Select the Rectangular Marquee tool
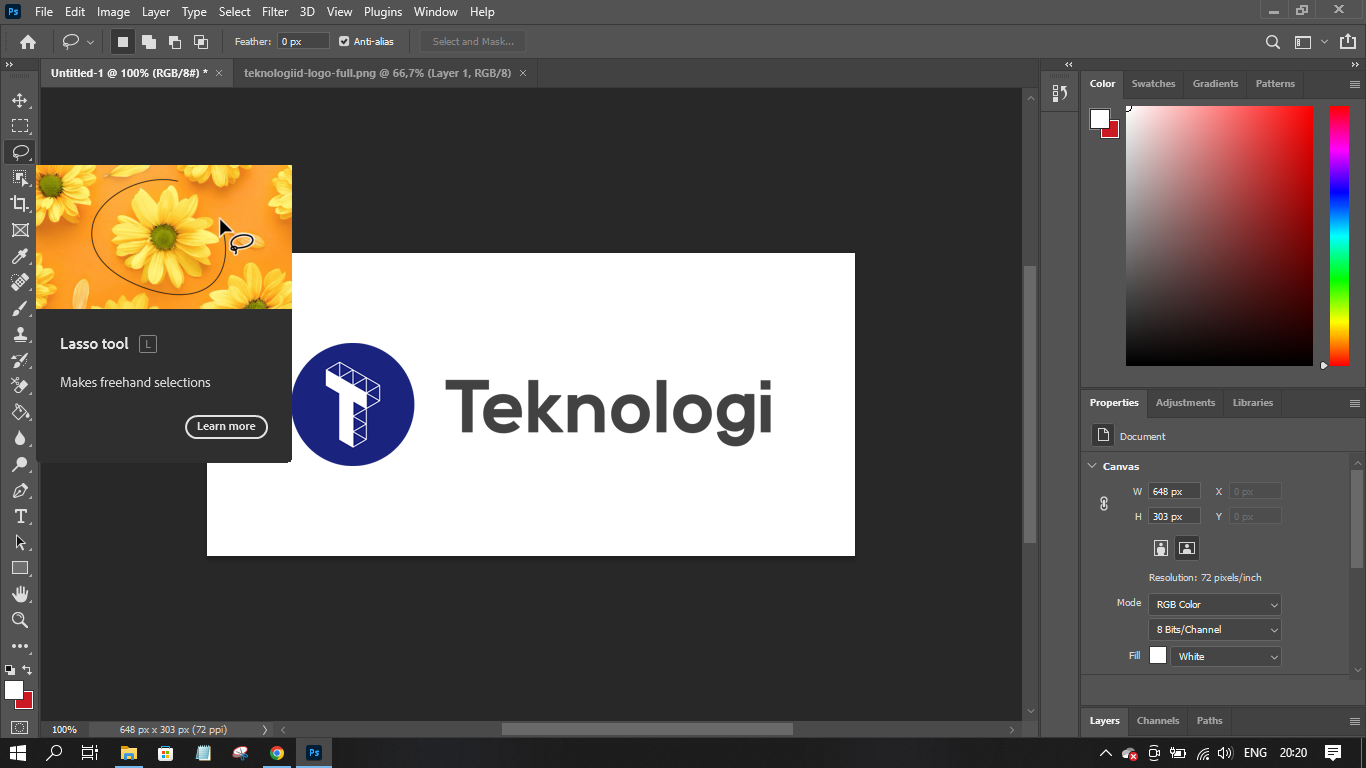1366x768 pixels. (x=20, y=126)
